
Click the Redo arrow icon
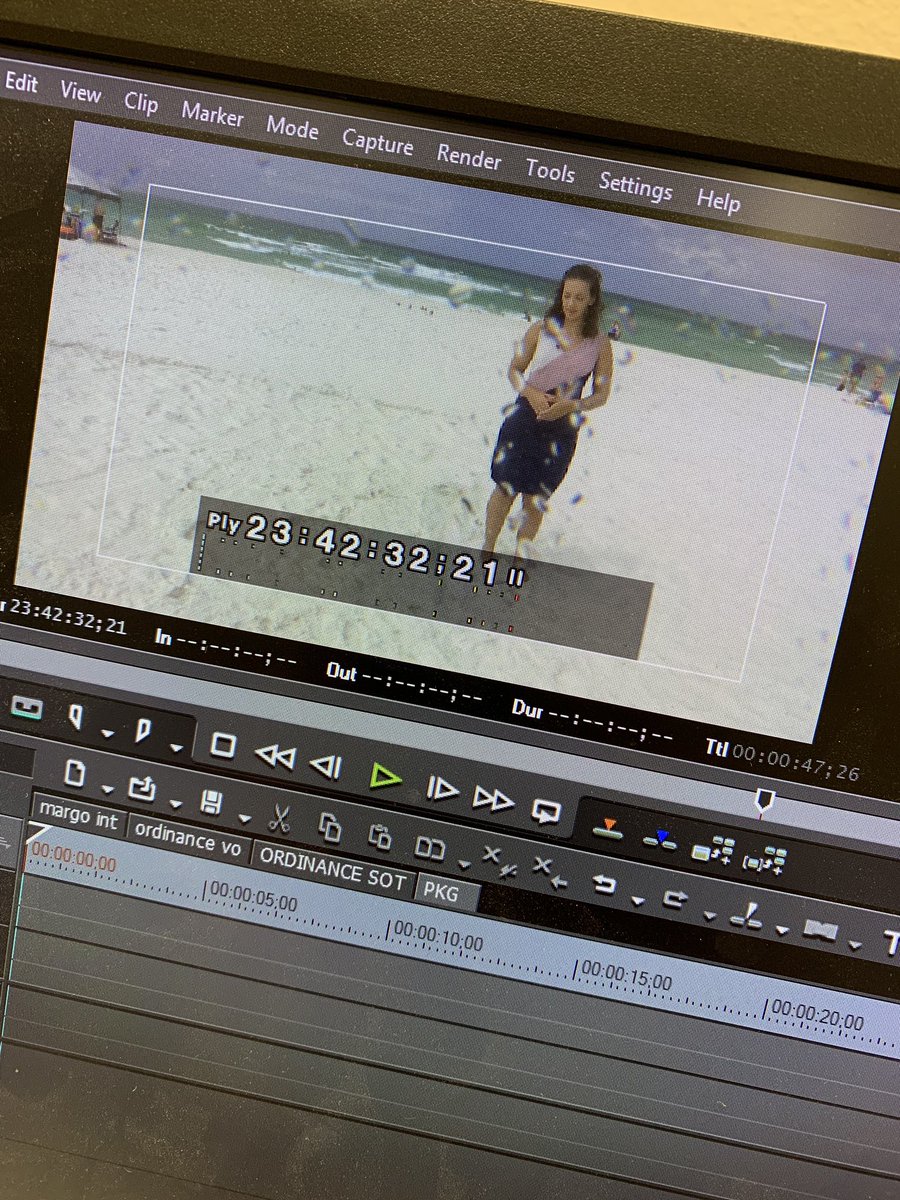tap(676, 899)
